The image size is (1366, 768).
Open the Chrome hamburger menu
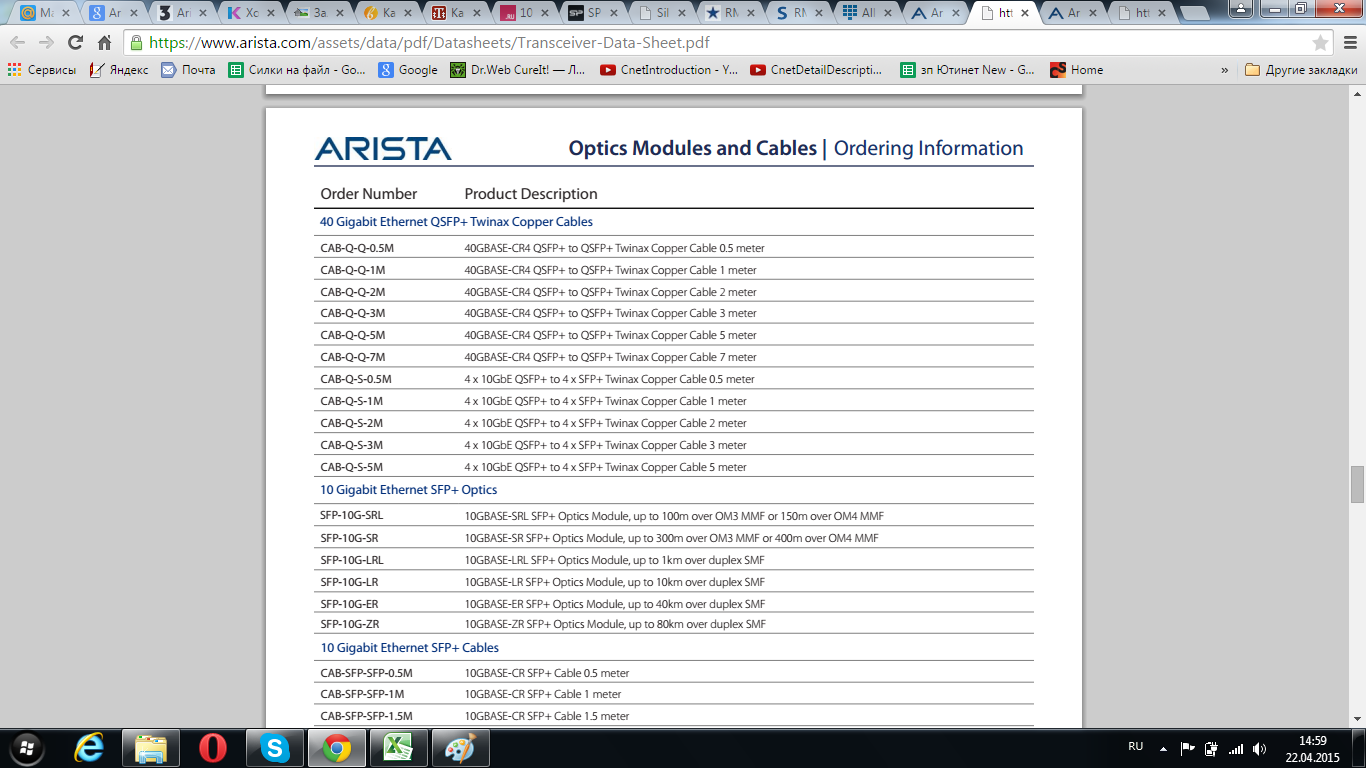(1348, 43)
